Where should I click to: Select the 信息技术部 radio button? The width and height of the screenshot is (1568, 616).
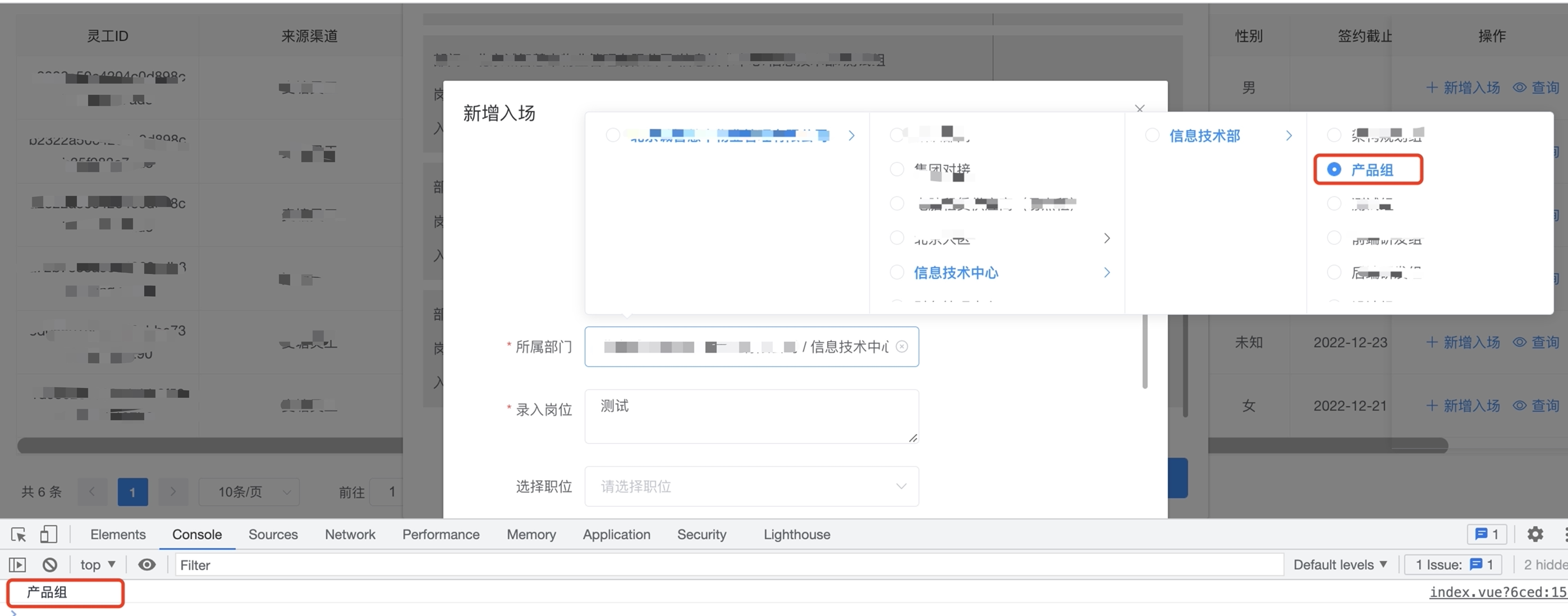pos(1152,136)
